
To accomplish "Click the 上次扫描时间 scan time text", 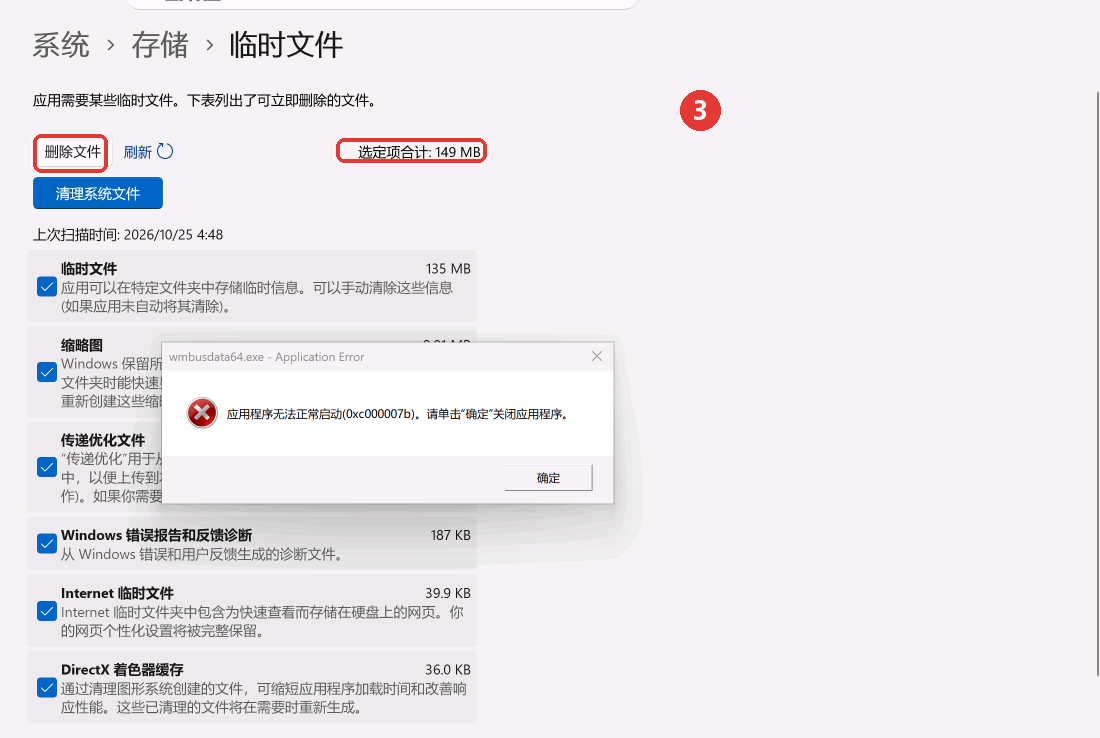I will pos(128,235).
